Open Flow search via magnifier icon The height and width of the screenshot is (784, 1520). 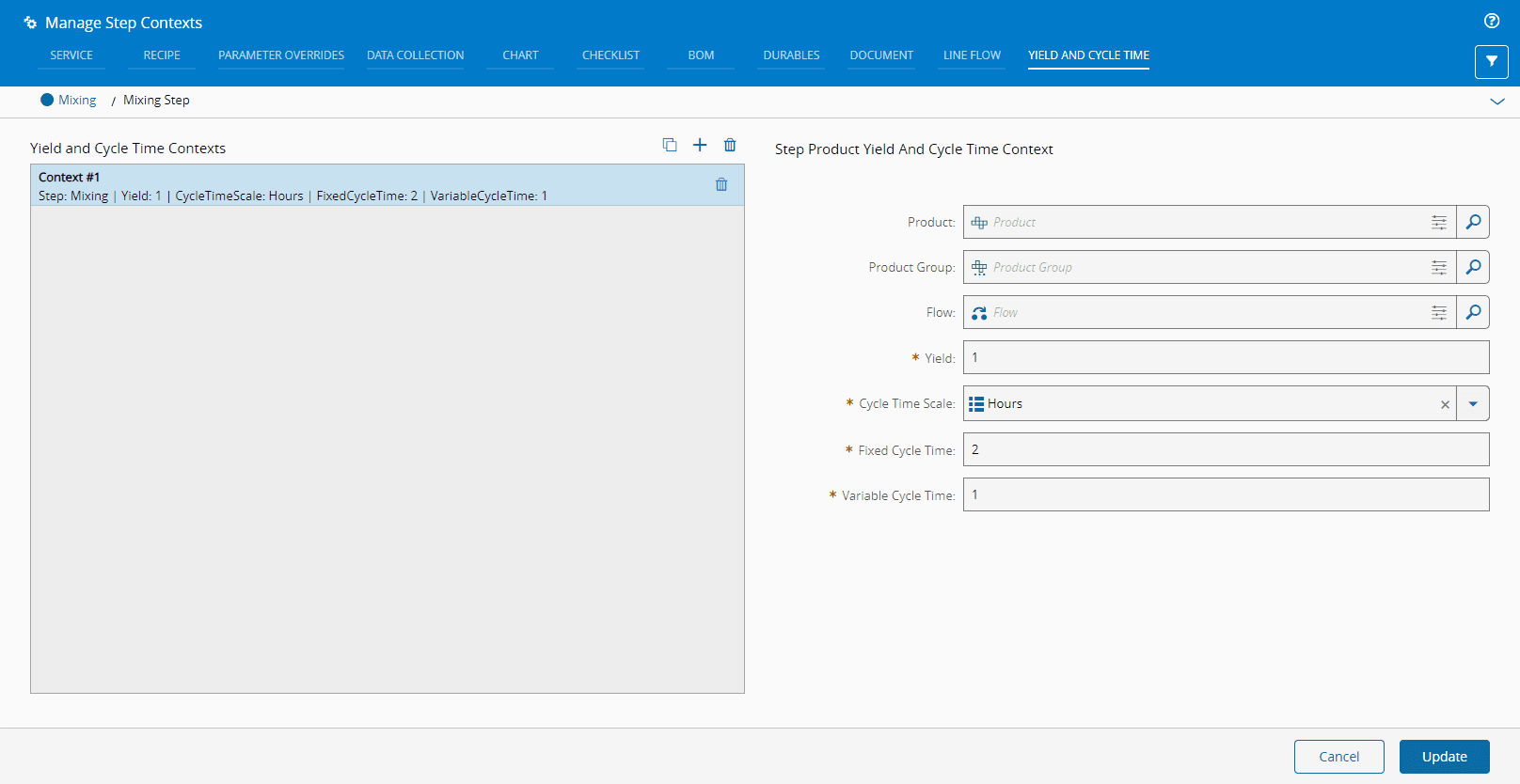(x=1473, y=312)
